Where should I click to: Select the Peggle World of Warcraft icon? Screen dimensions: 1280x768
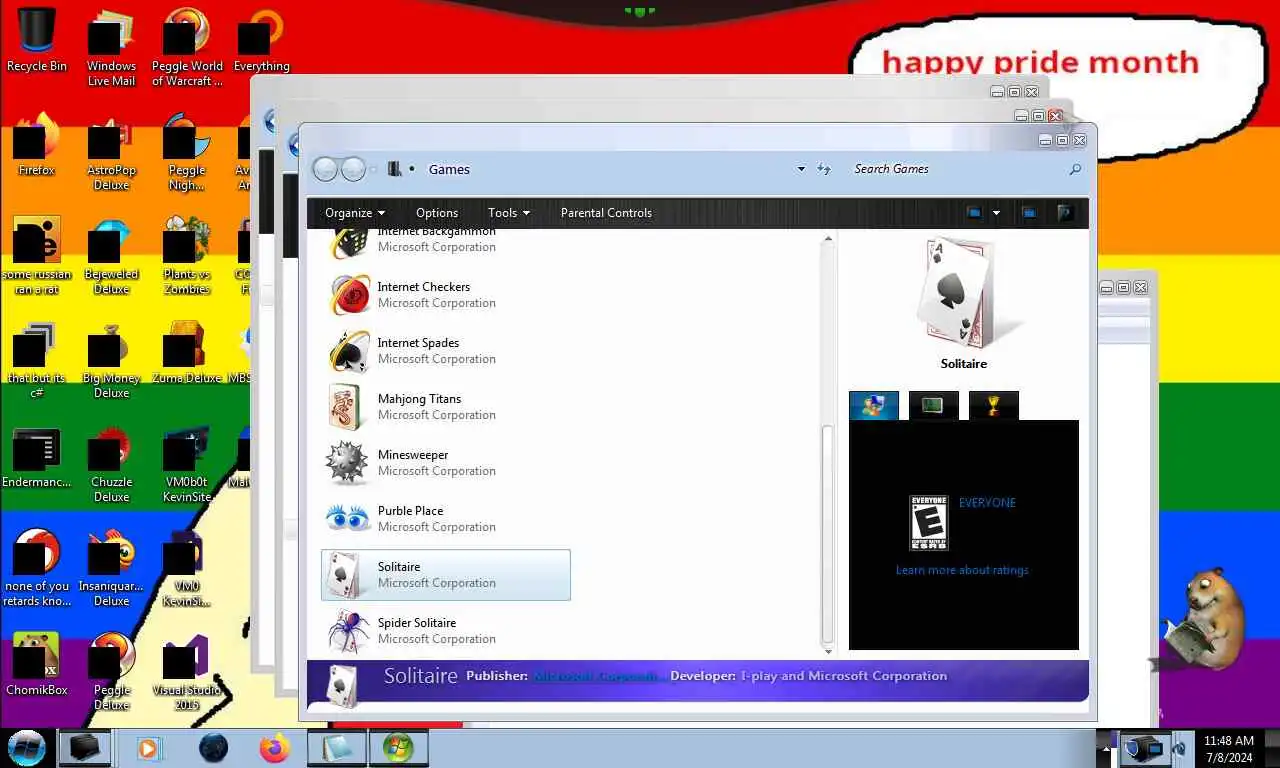187,48
